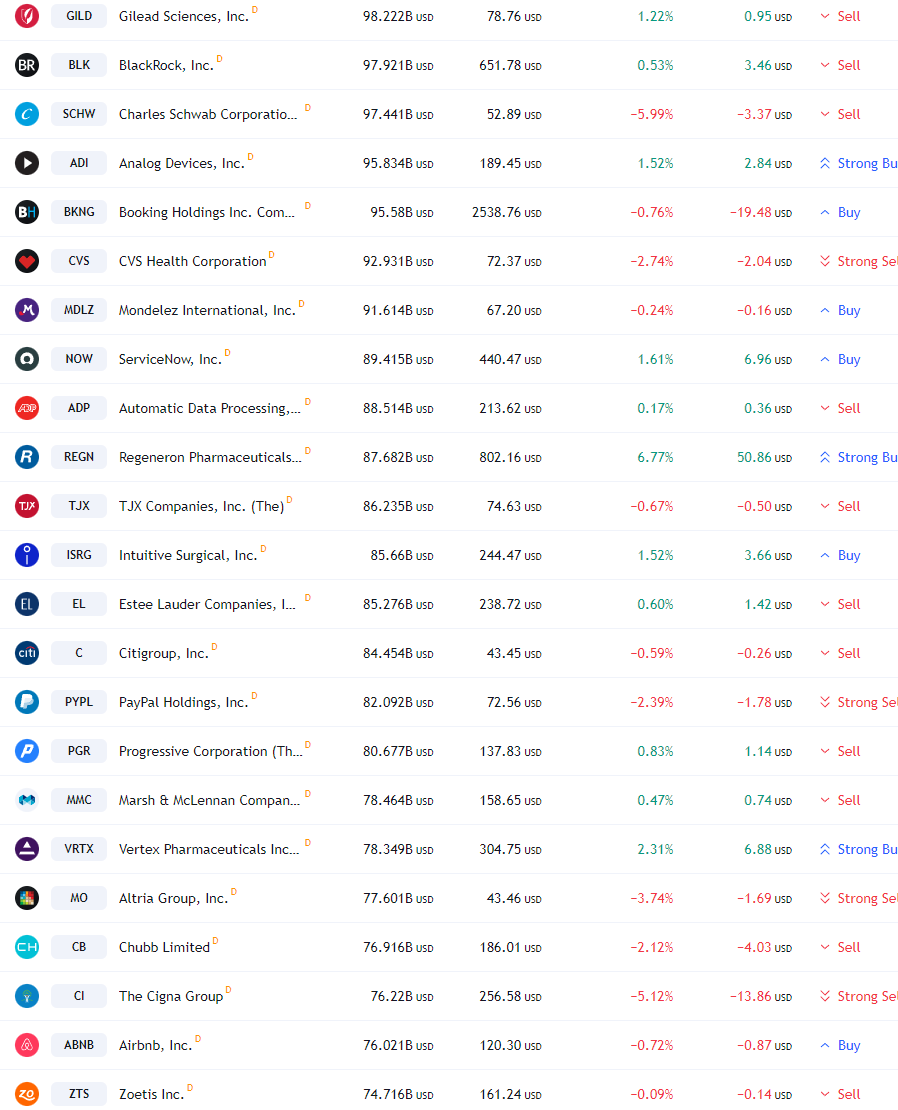The image size is (898, 1110).
Task: Click the Estee Lauder EL logo
Action: 27,604
